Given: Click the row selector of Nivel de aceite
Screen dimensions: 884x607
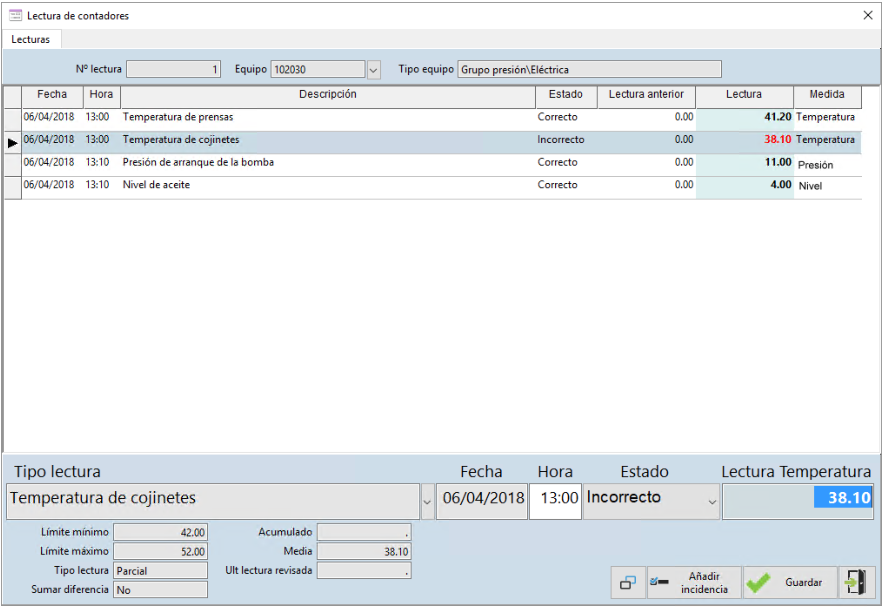Looking at the screenshot, I should click(12, 188).
